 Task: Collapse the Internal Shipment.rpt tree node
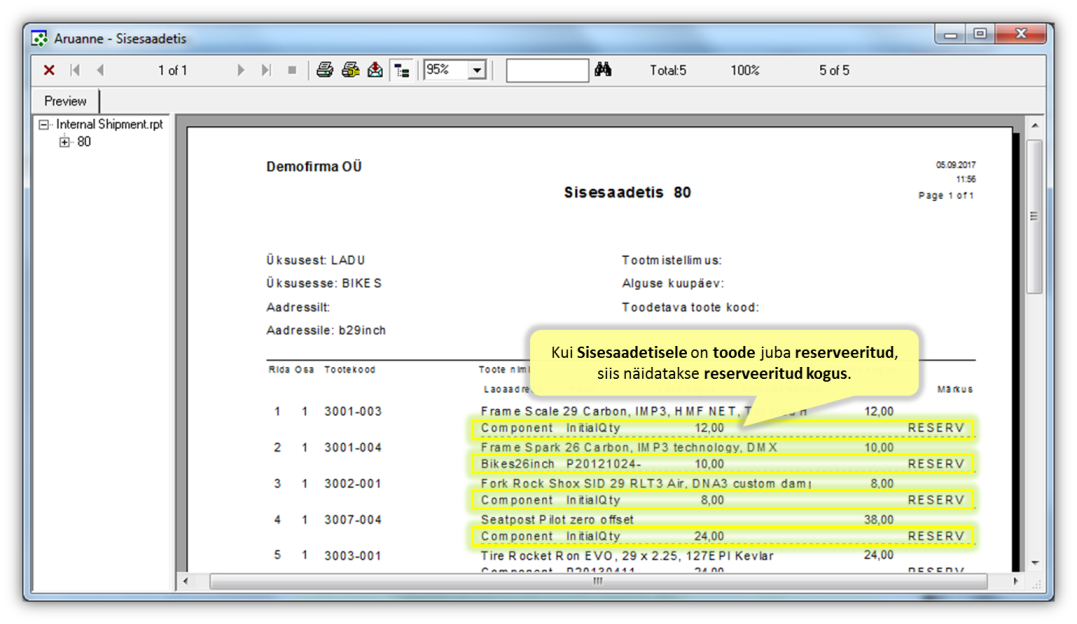click(x=44, y=124)
